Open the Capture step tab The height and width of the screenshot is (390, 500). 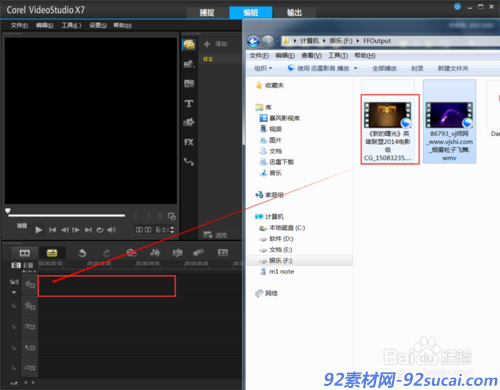tap(207, 13)
